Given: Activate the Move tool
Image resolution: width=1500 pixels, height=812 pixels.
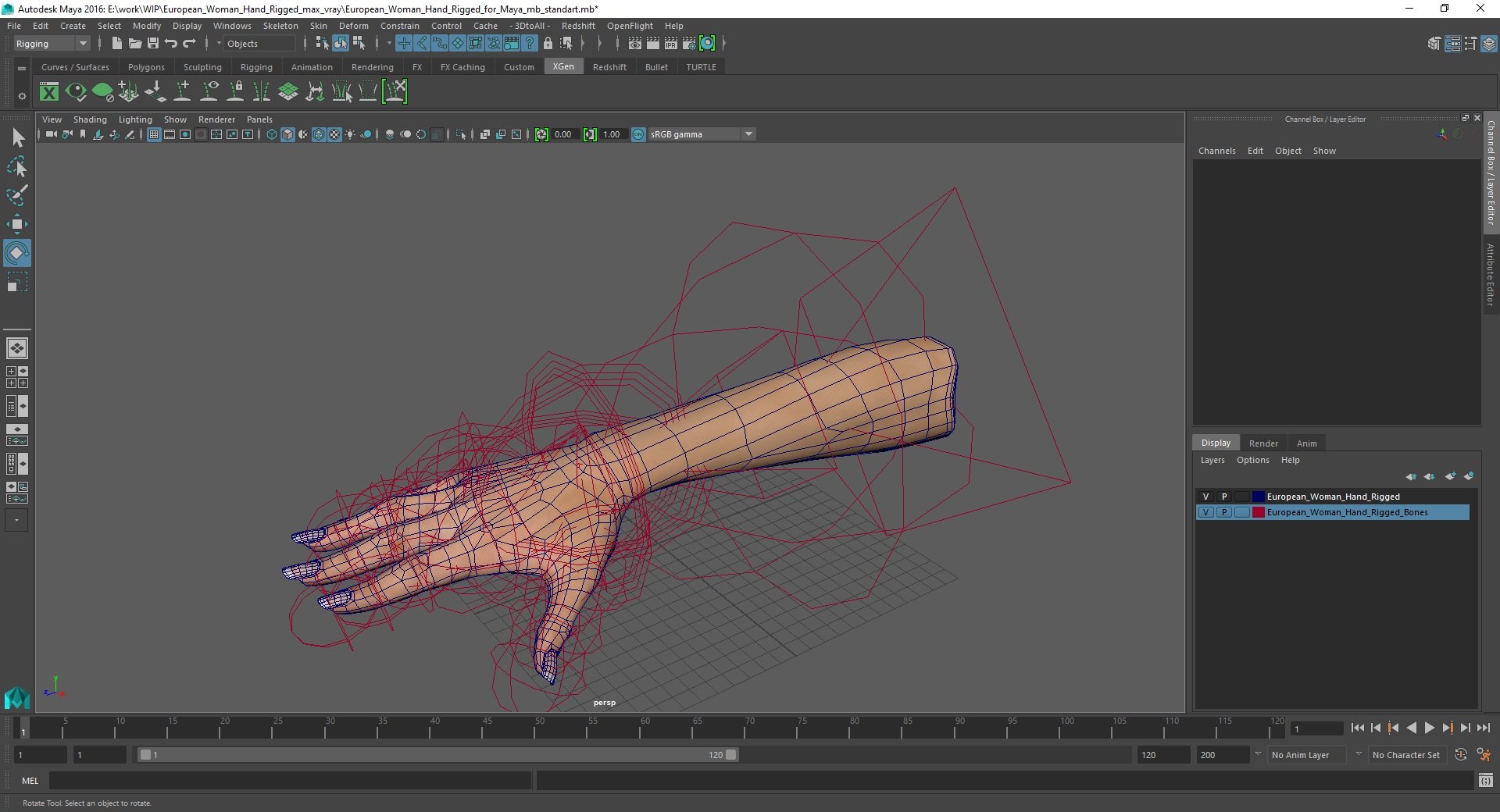Looking at the screenshot, I should click(17, 224).
